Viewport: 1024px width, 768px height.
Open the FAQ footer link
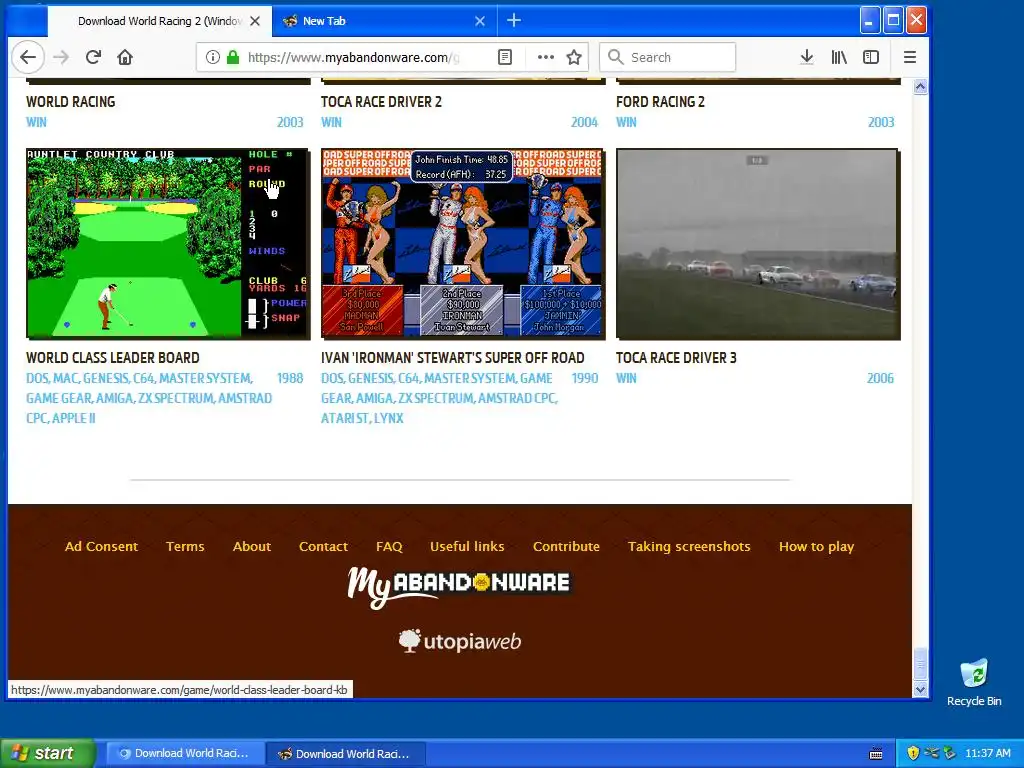tap(389, 547)
